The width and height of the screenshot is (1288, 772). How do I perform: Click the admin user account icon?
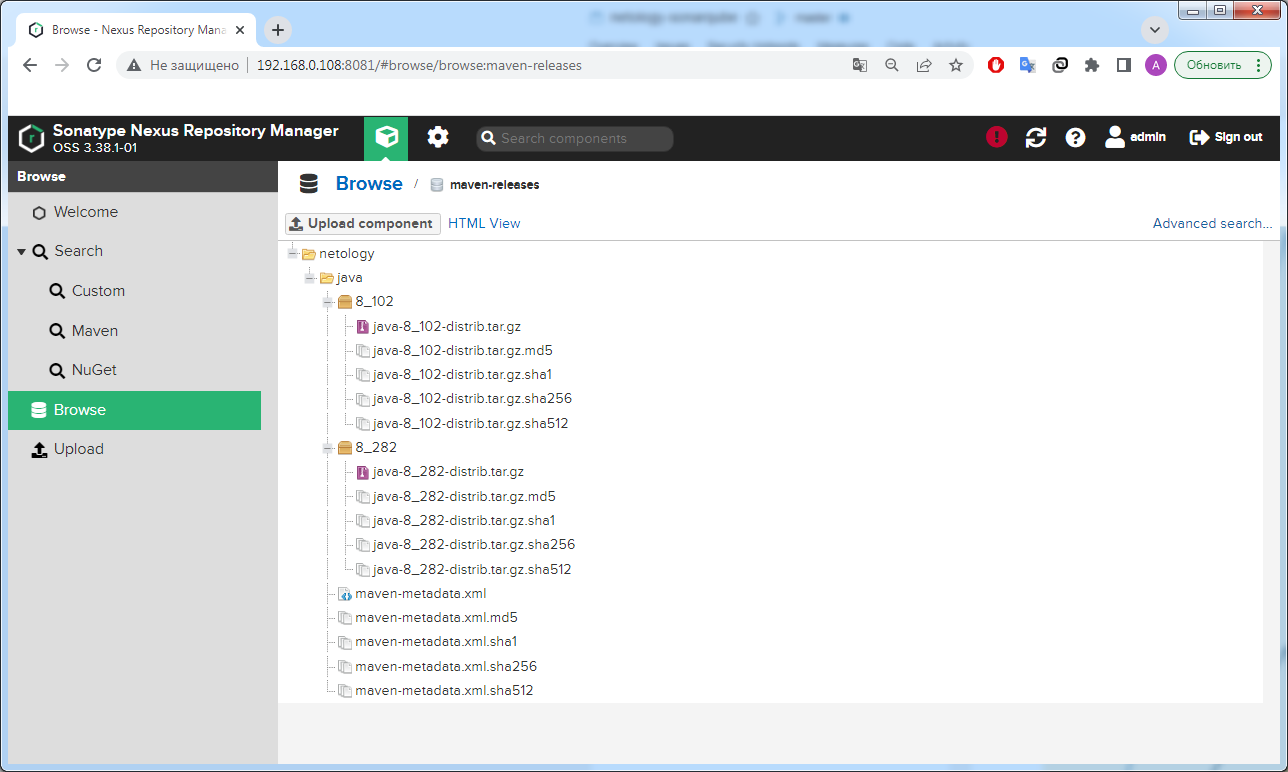click(1135, 137)
